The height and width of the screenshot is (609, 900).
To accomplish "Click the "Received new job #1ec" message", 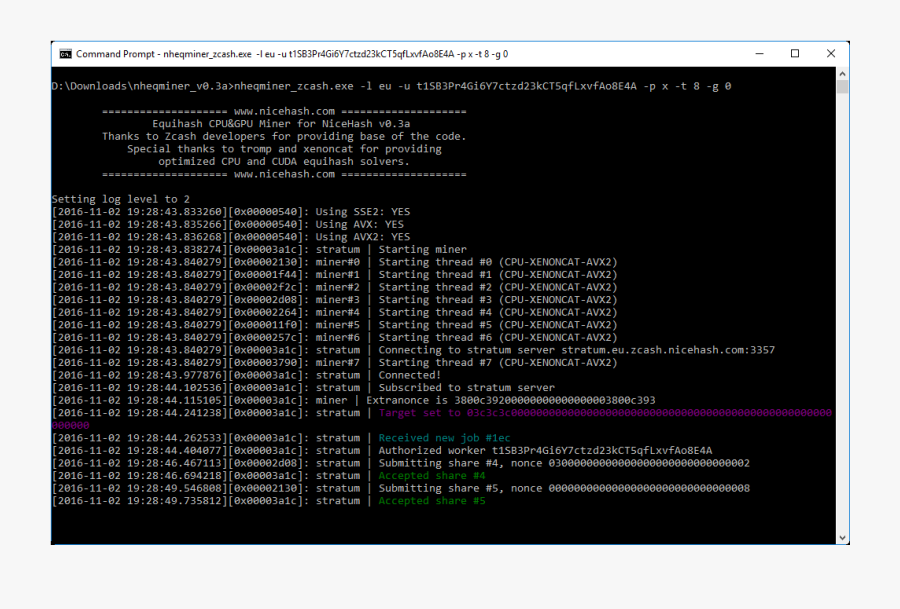I will [x=445, y=438].
